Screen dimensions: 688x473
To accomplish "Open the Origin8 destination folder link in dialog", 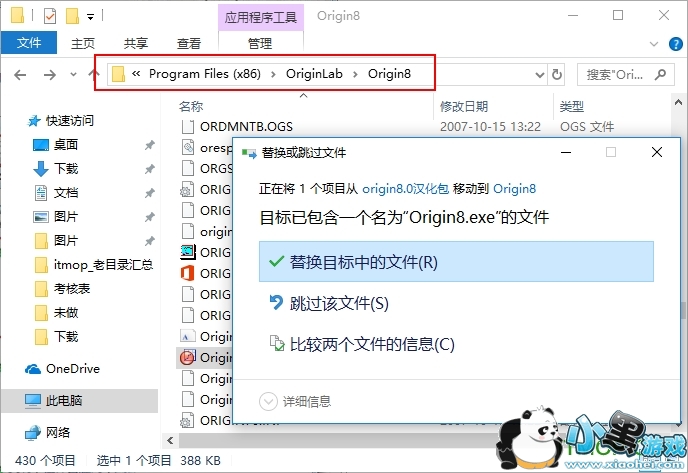I will click(x=514, y=189).
